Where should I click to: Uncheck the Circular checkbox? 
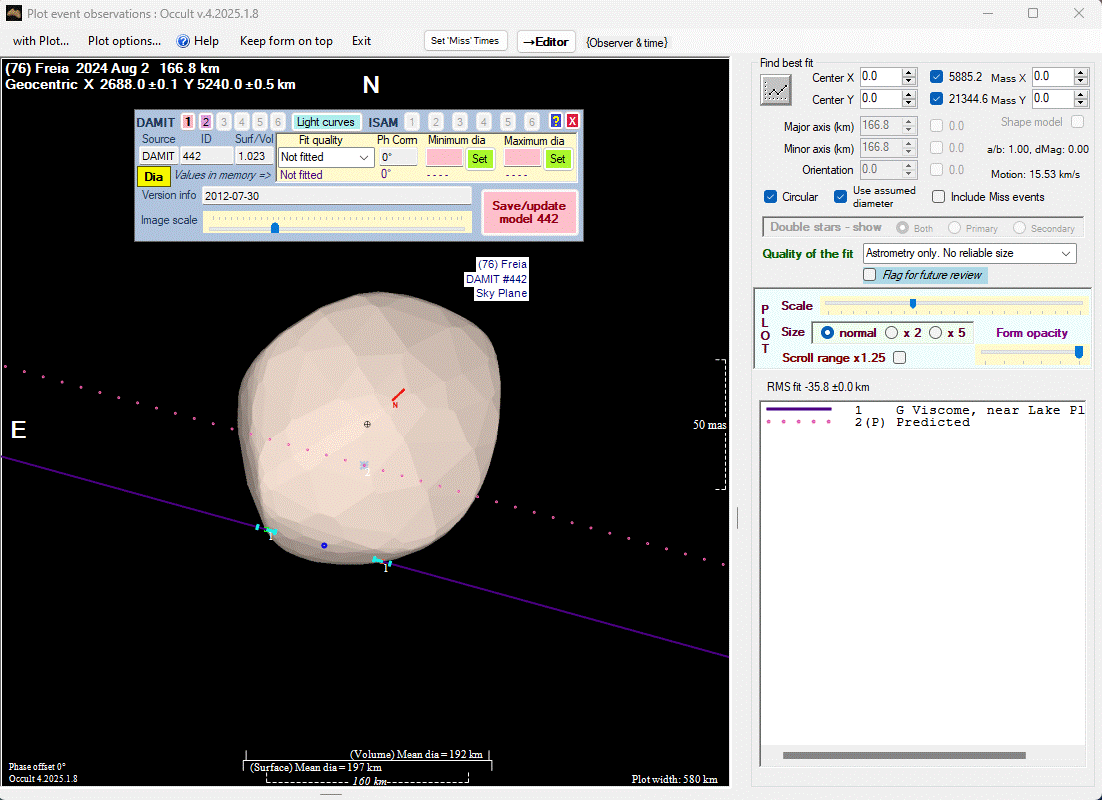pos(770,197)
